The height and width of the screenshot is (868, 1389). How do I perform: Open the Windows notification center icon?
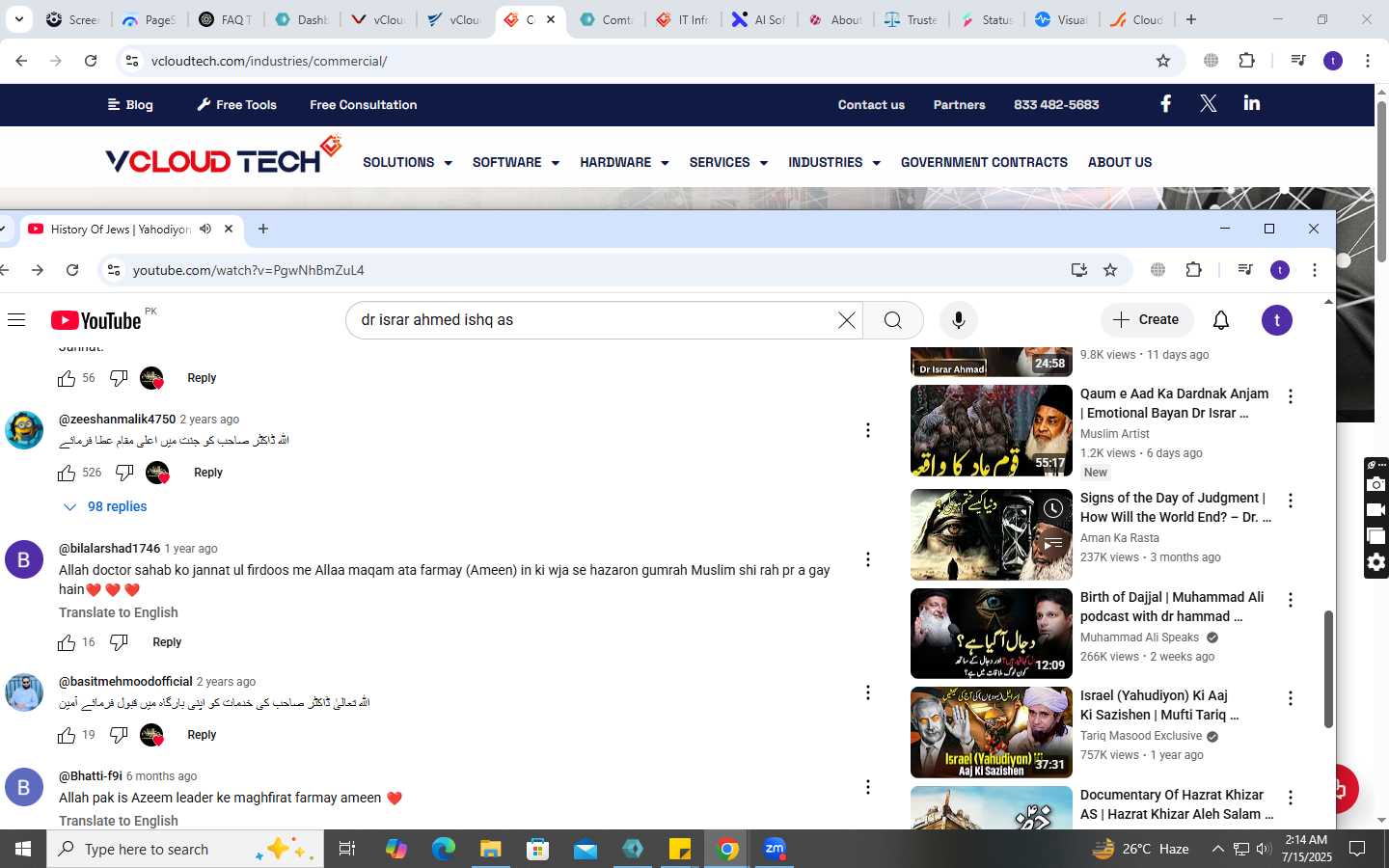point(1357,849)
